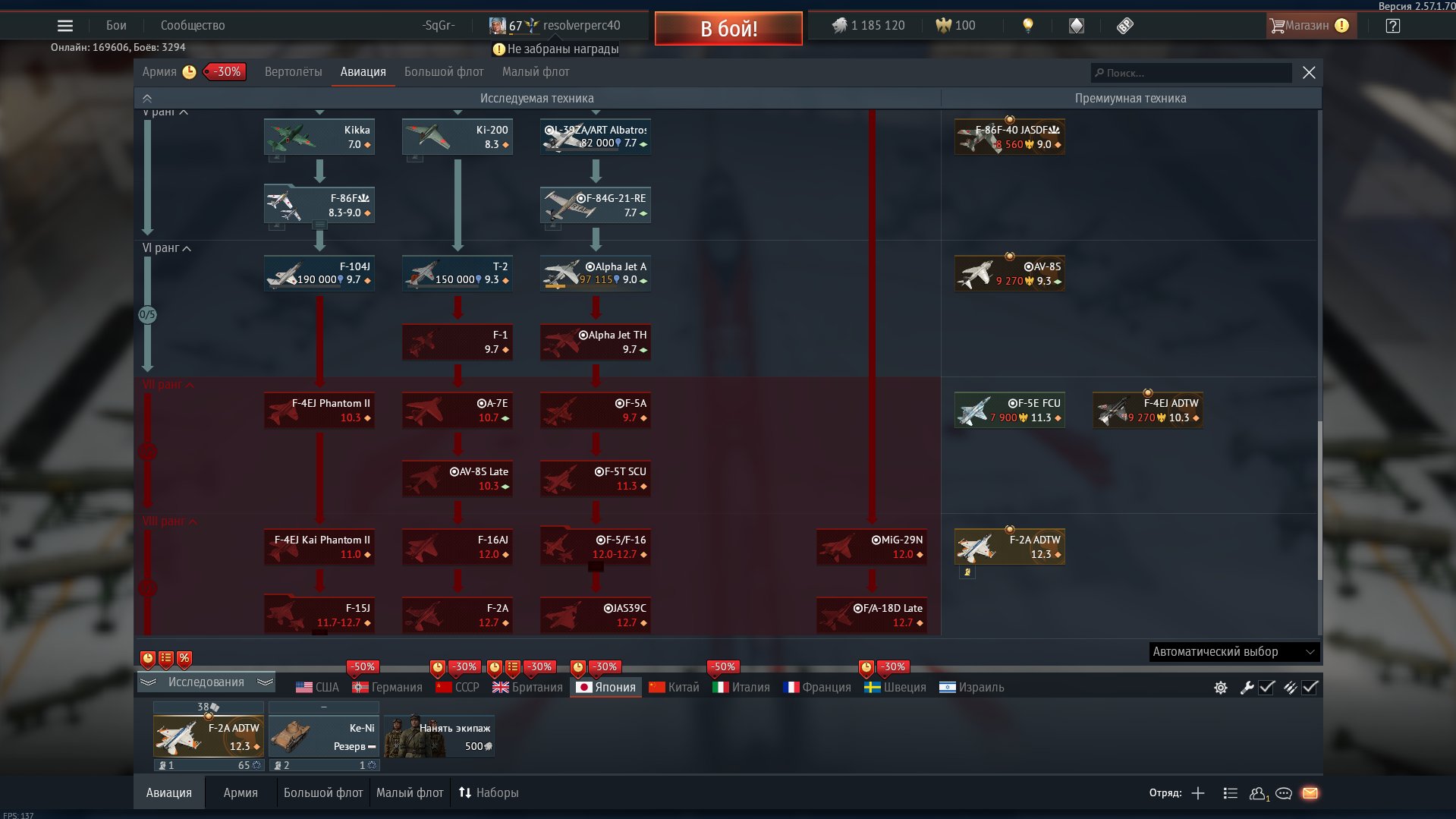Click the silver lions balance 1 185 120
Screen dimensions: 1456x819
click(868, 26)
